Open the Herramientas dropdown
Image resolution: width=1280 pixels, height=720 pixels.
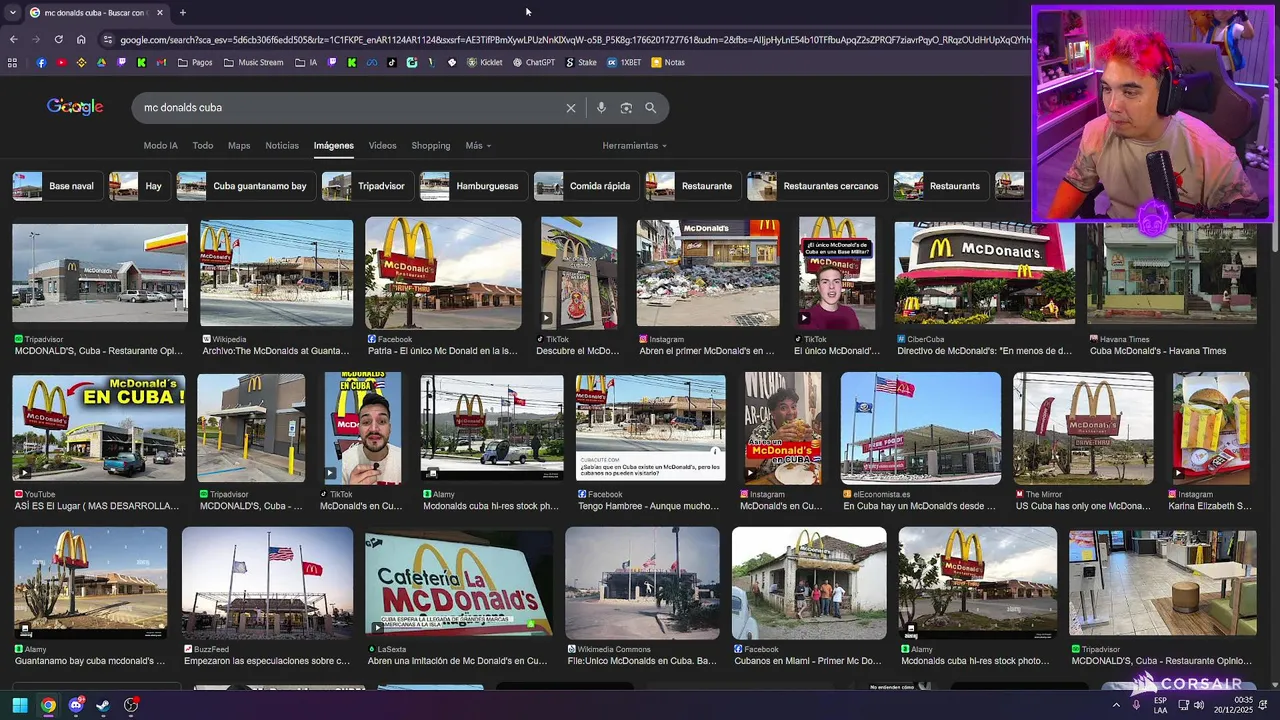tap(634, 146)
